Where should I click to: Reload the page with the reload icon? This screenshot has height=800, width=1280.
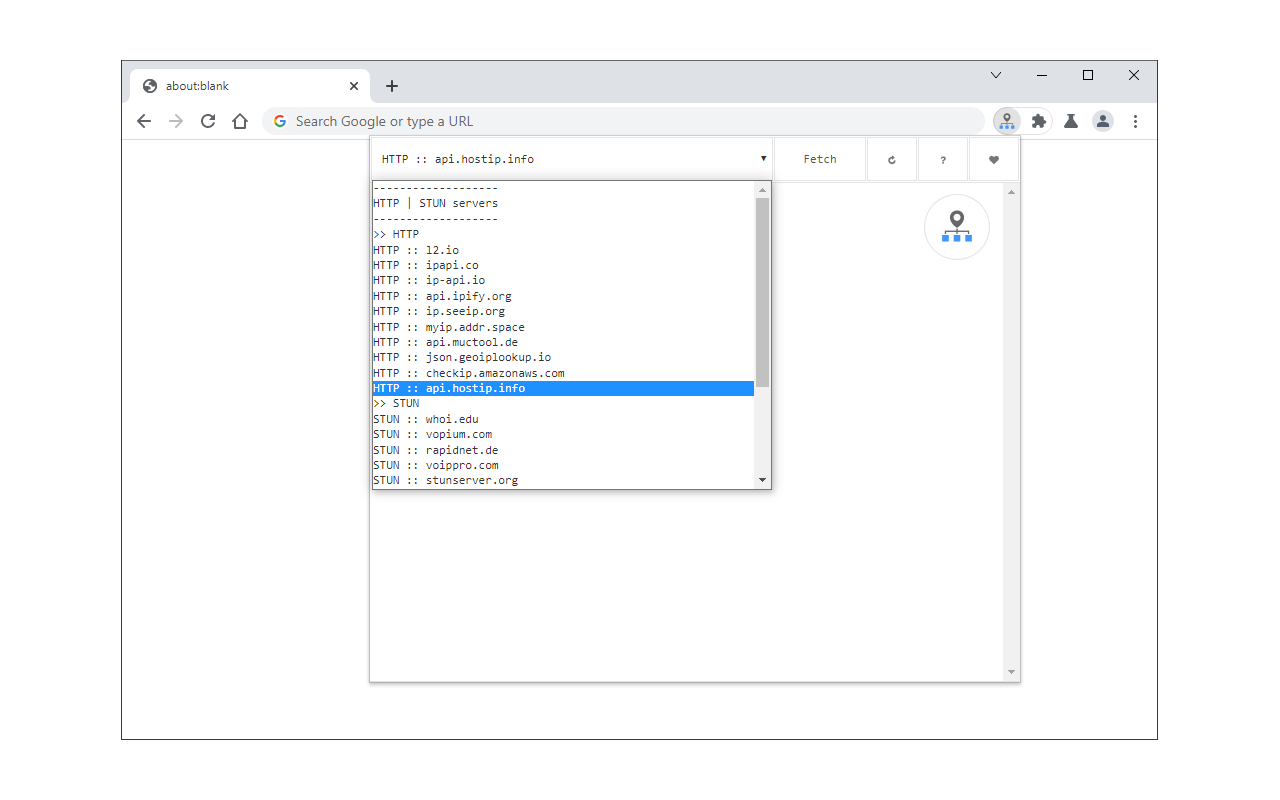(x=208, y=120)
